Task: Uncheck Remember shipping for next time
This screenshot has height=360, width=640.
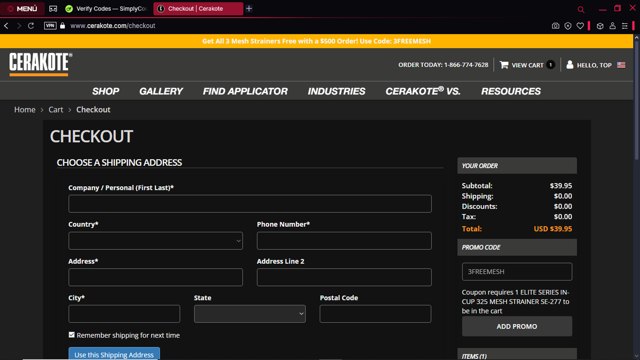Action: tap(72, 335)
